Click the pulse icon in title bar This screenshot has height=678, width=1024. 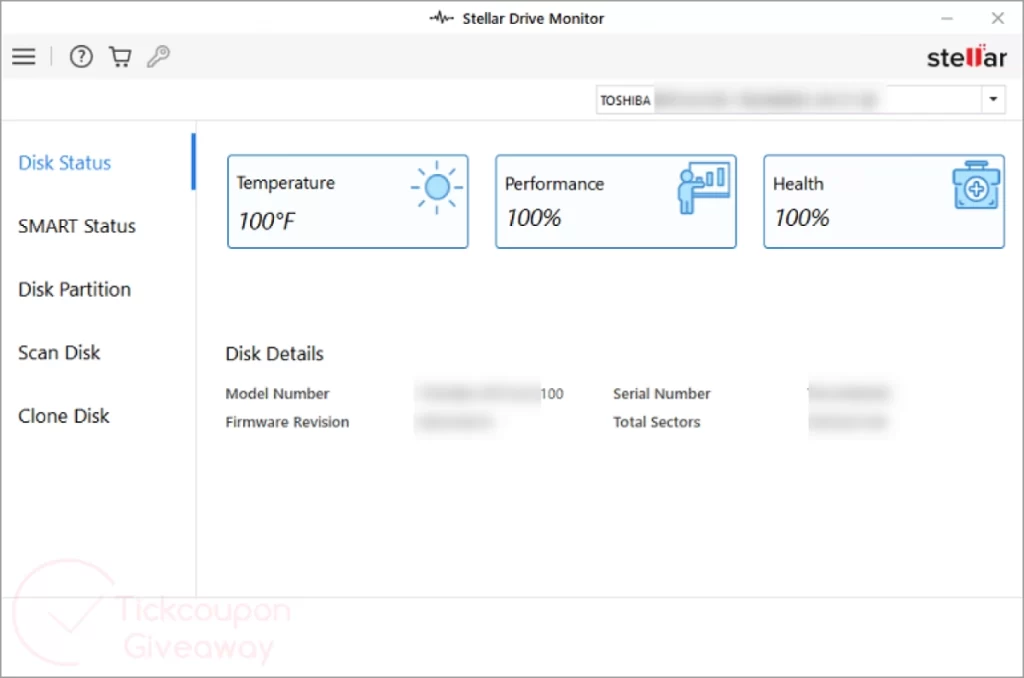[442, 18]
